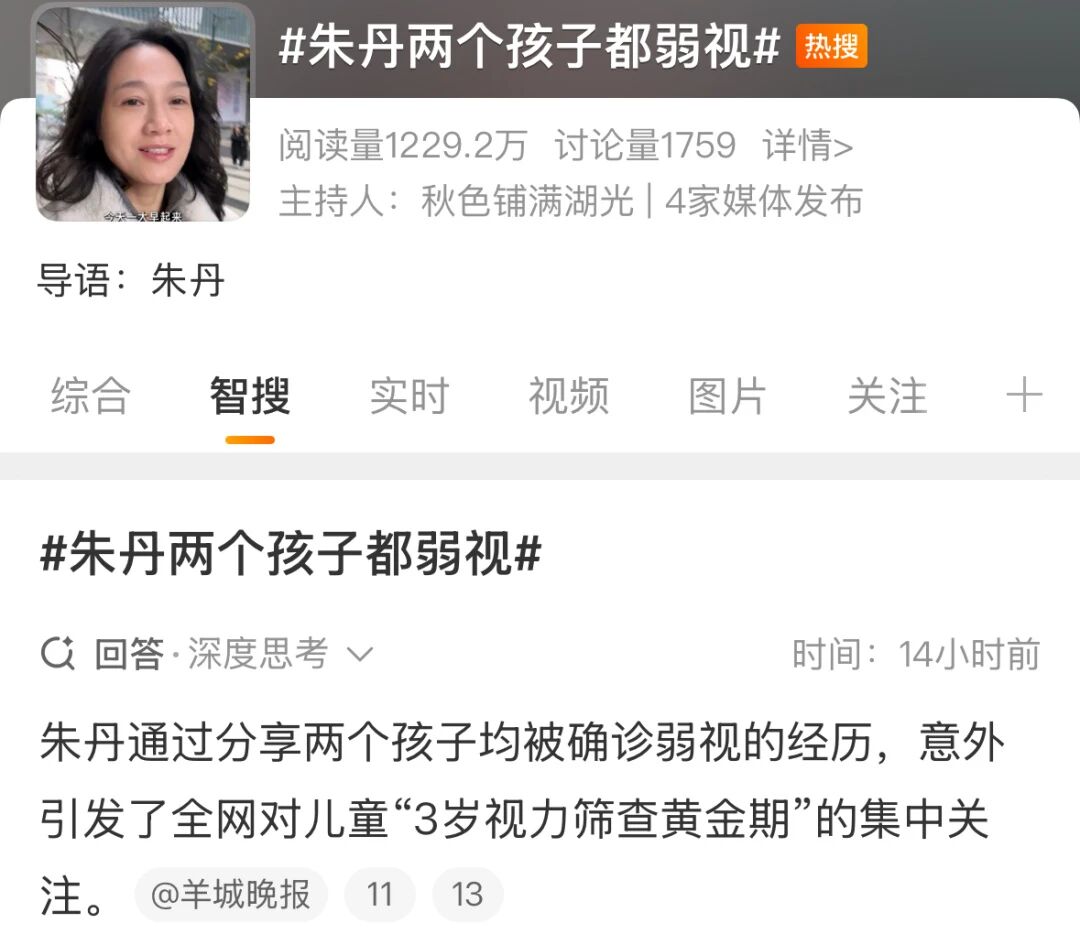Expand the 深度思考 mode dropdown chevron
The height and width of the screenshot is (934, 1080).
(x=360, y=654)
